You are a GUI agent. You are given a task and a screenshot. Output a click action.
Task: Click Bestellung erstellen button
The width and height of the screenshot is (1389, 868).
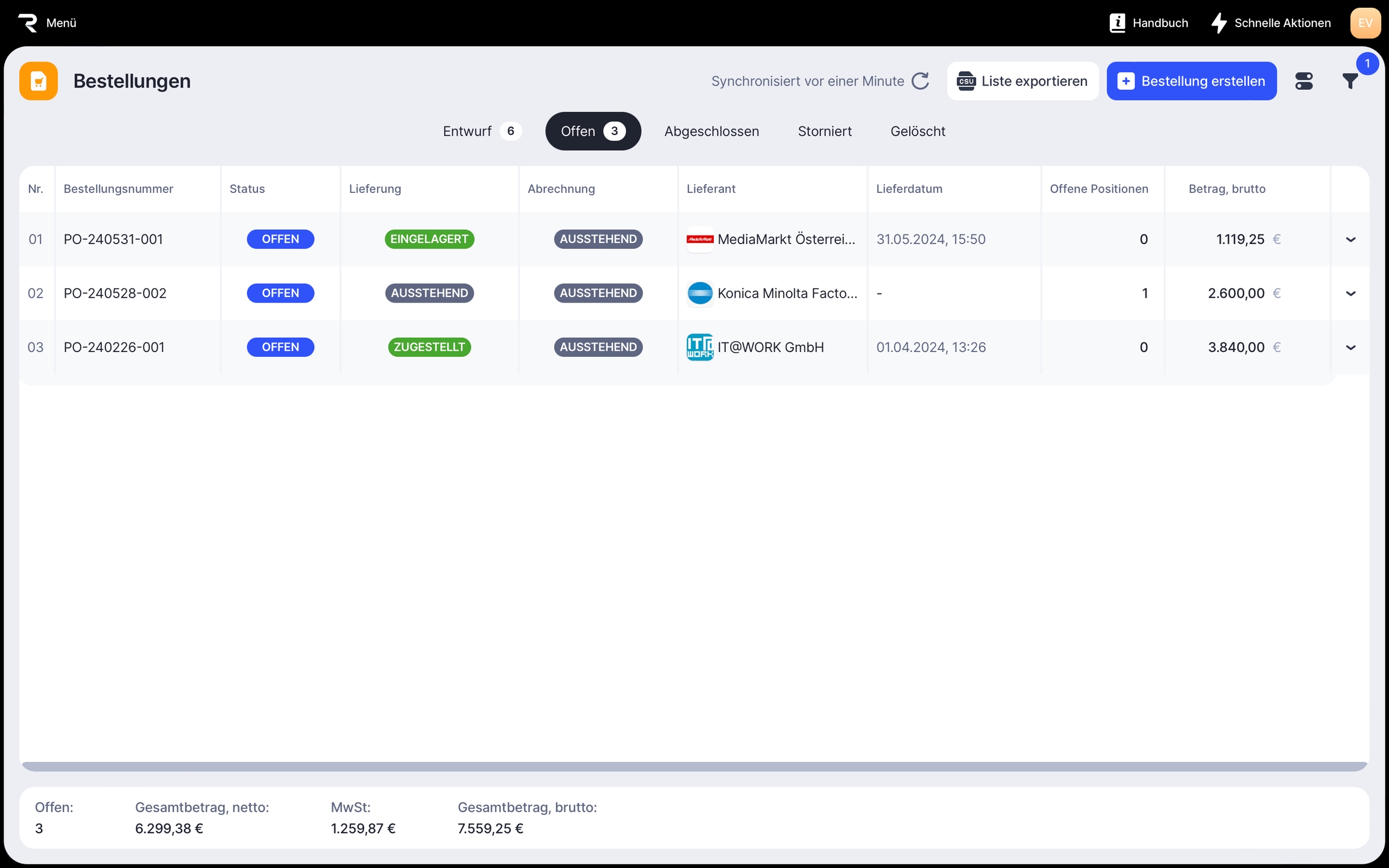[x=1191, y=81]
